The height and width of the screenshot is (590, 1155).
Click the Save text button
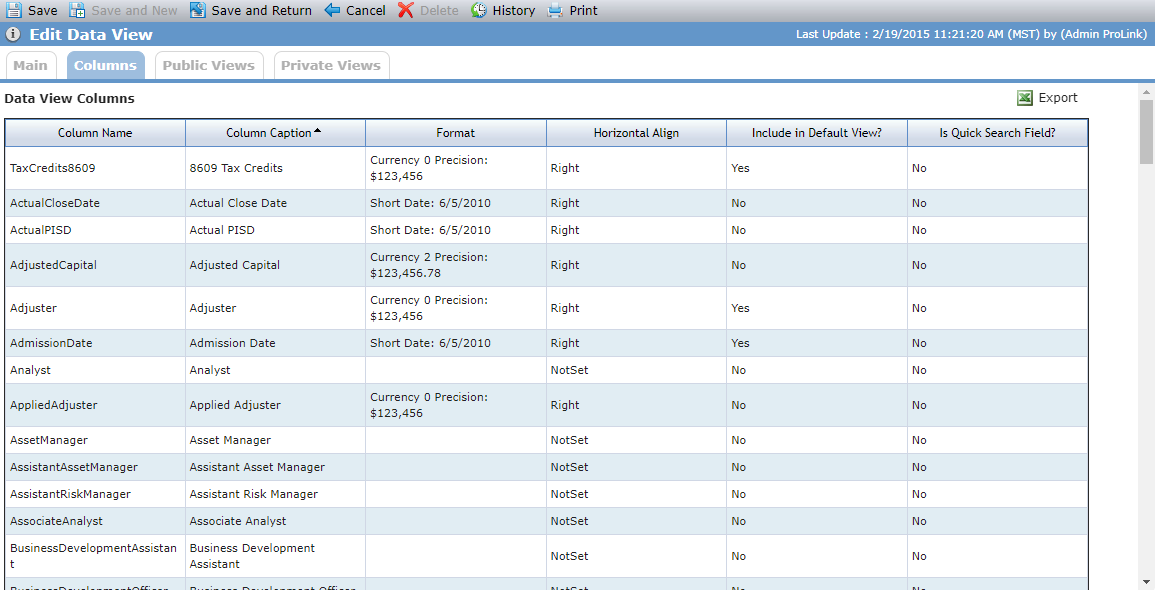tap(43, 10)
